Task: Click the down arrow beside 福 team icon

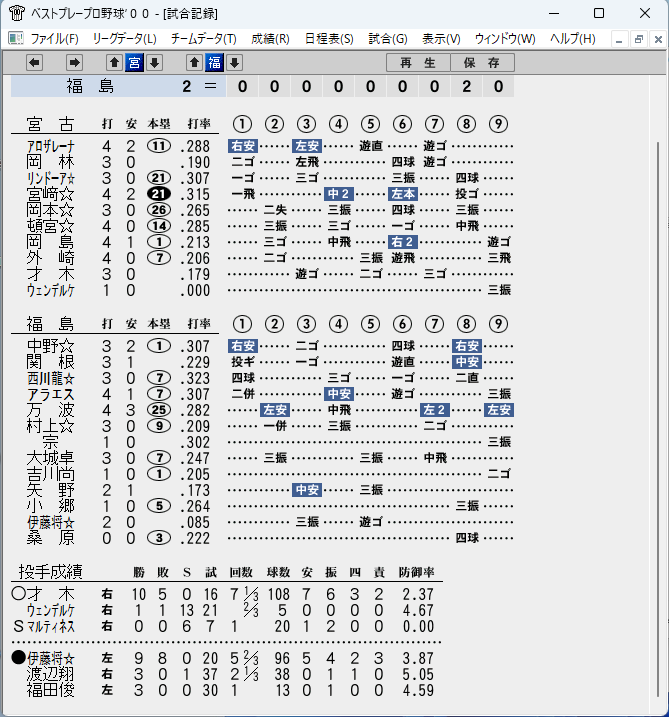Action: pos(234,63)
